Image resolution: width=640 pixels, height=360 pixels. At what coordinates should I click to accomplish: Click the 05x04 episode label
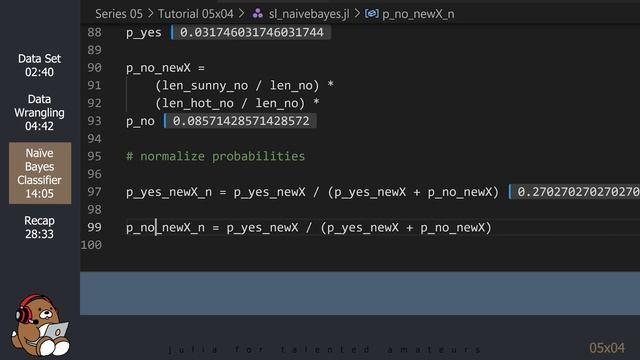(607, 348)
